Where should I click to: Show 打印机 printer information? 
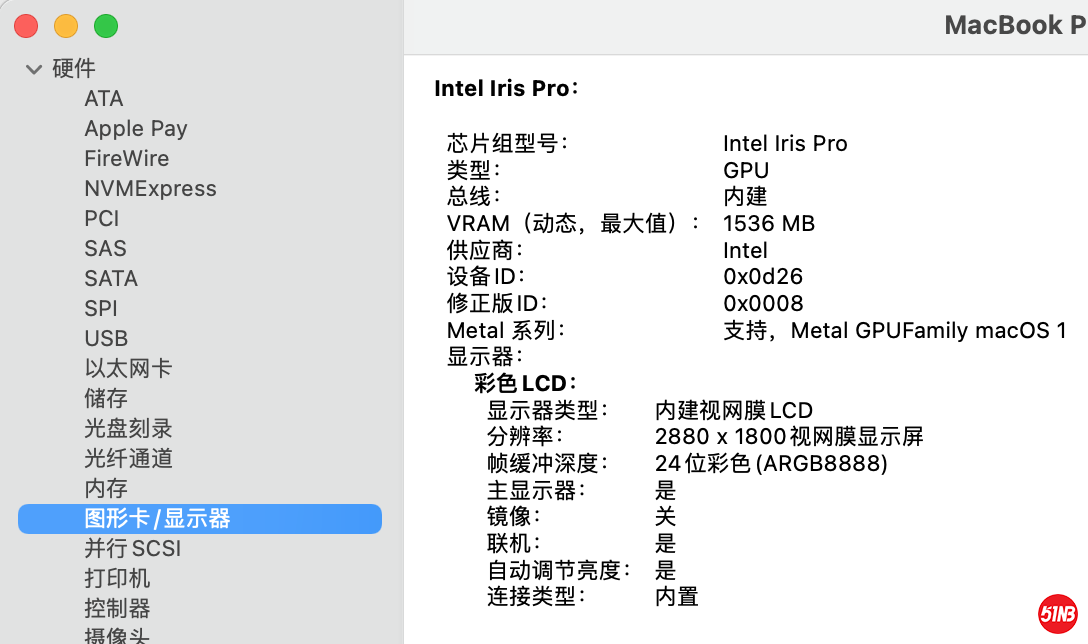[117, 579]
